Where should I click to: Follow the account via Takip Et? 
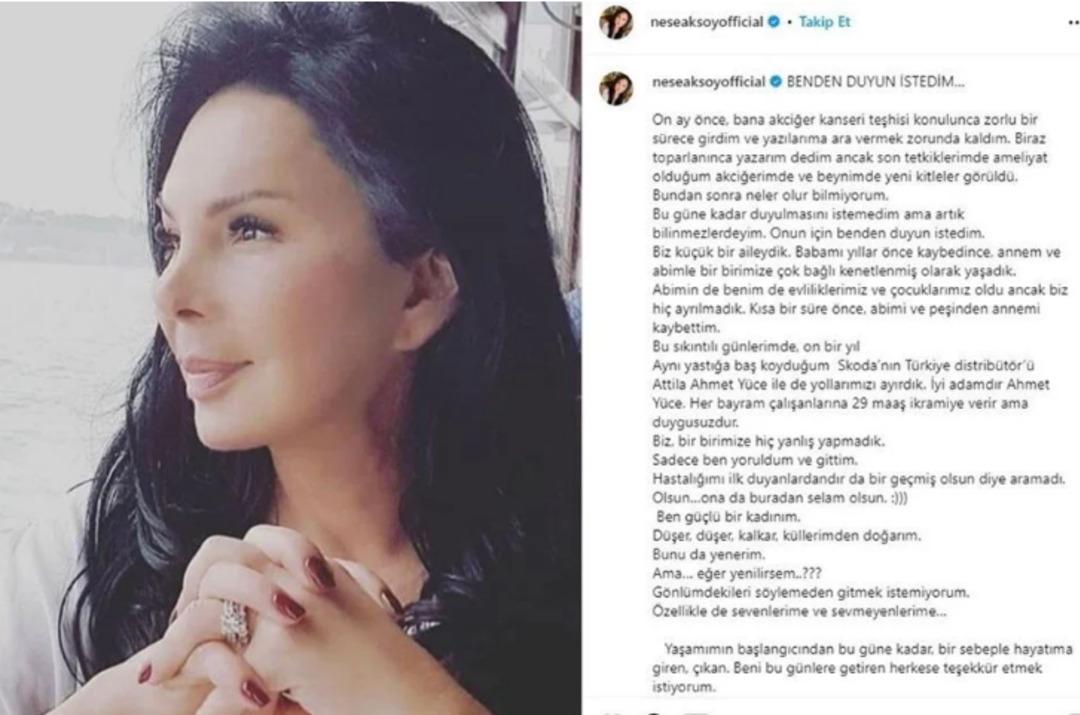824,22
